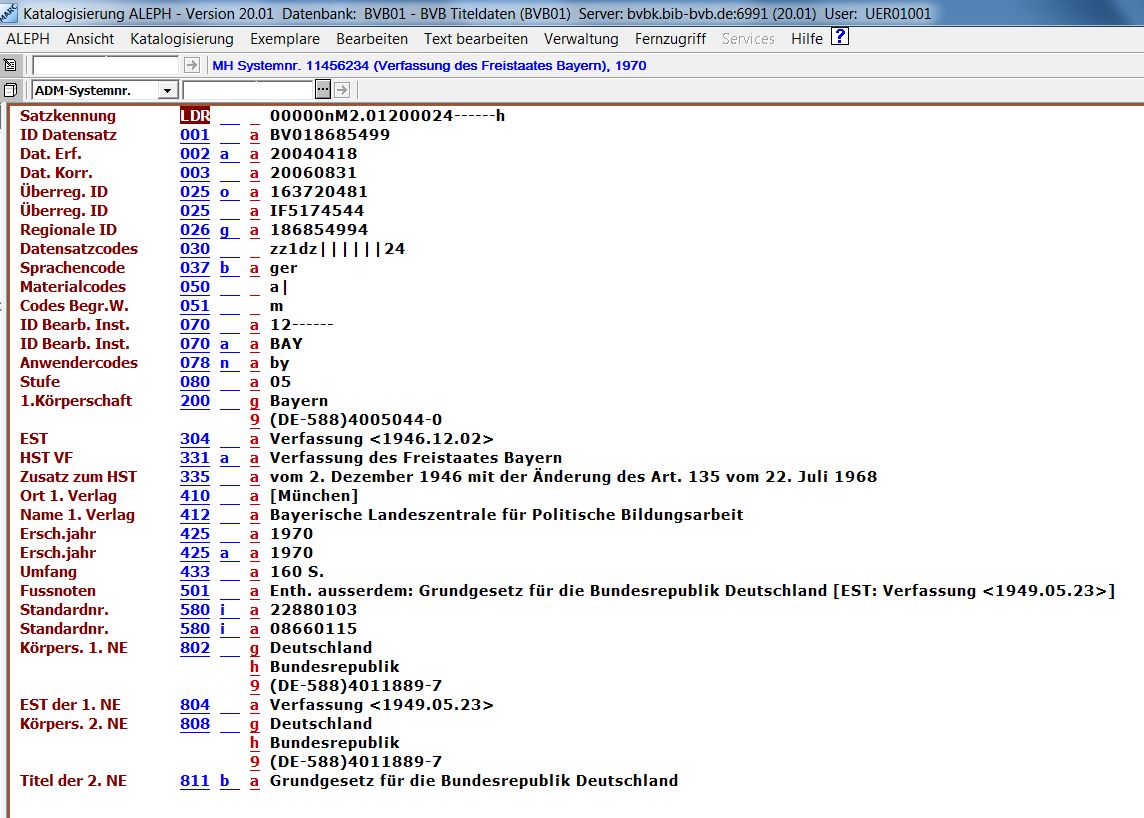Click the blue question mark help icon
Screen dimensions: 1144x818
(x=840, y=38)
